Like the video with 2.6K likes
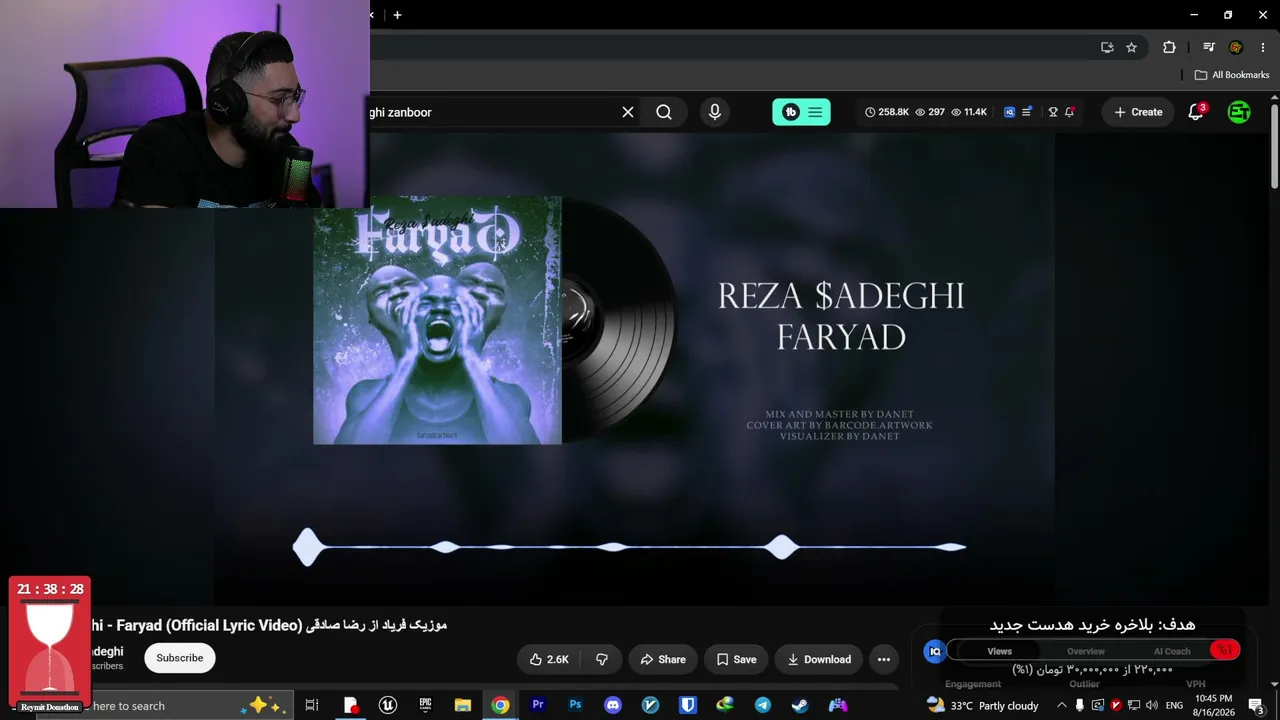The image size is (1280, 720). [549, 659]
